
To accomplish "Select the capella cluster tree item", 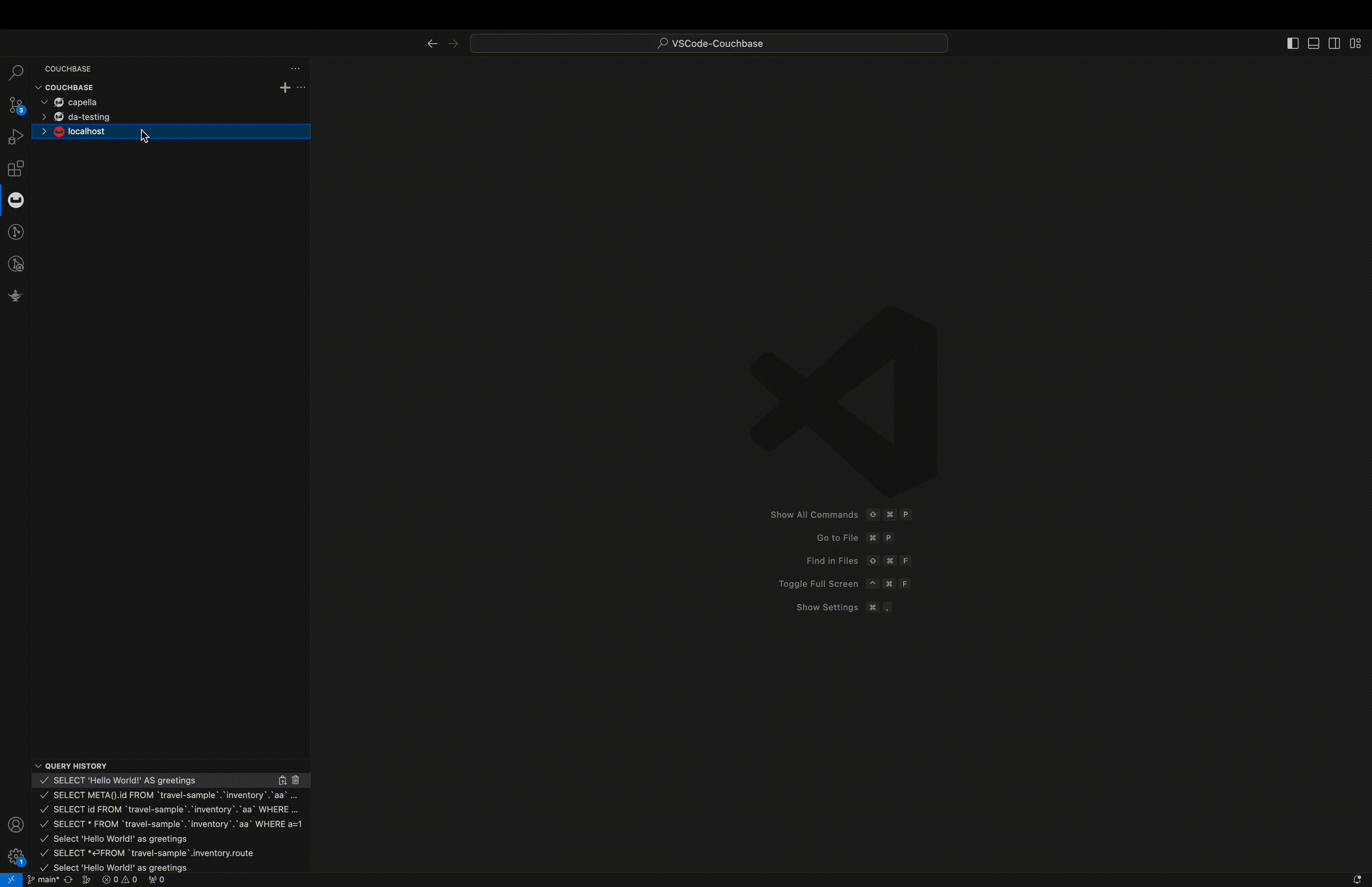I will tap(82, 102).
